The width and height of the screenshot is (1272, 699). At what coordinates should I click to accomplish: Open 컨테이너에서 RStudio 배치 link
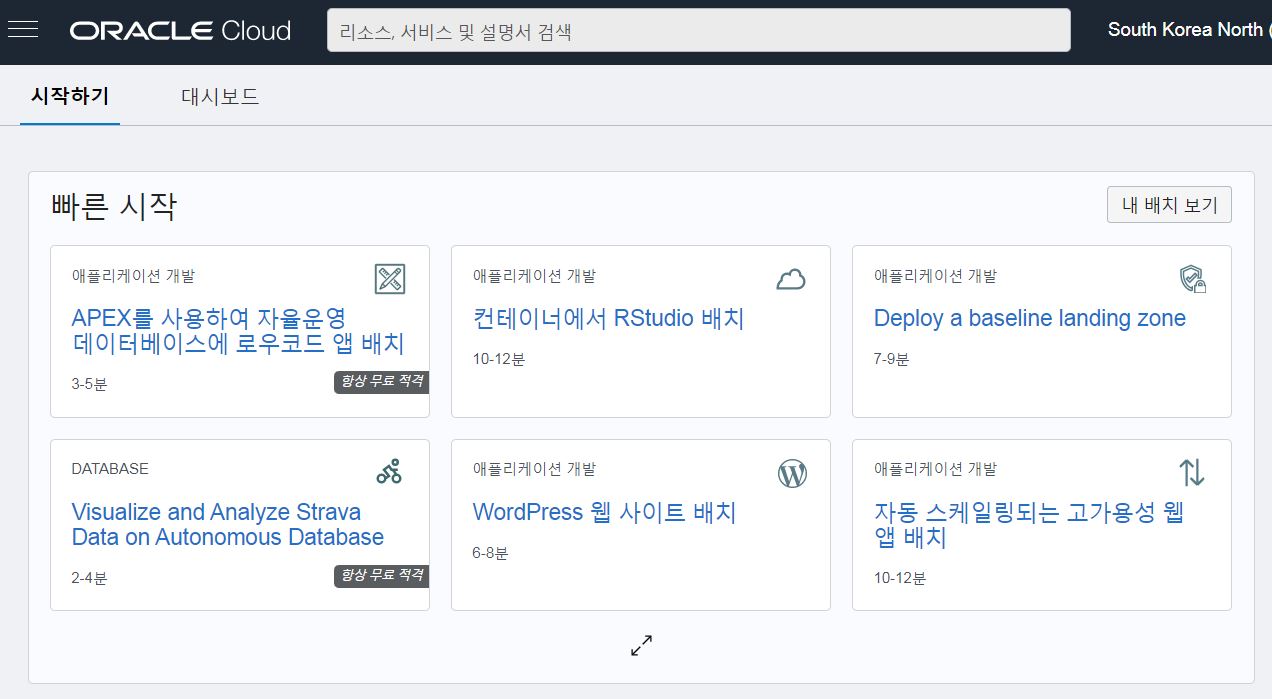tap(608, 318)
